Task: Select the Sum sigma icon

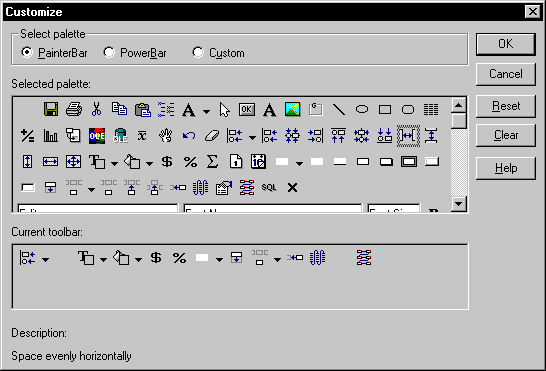Action: (x=212, y=162)
